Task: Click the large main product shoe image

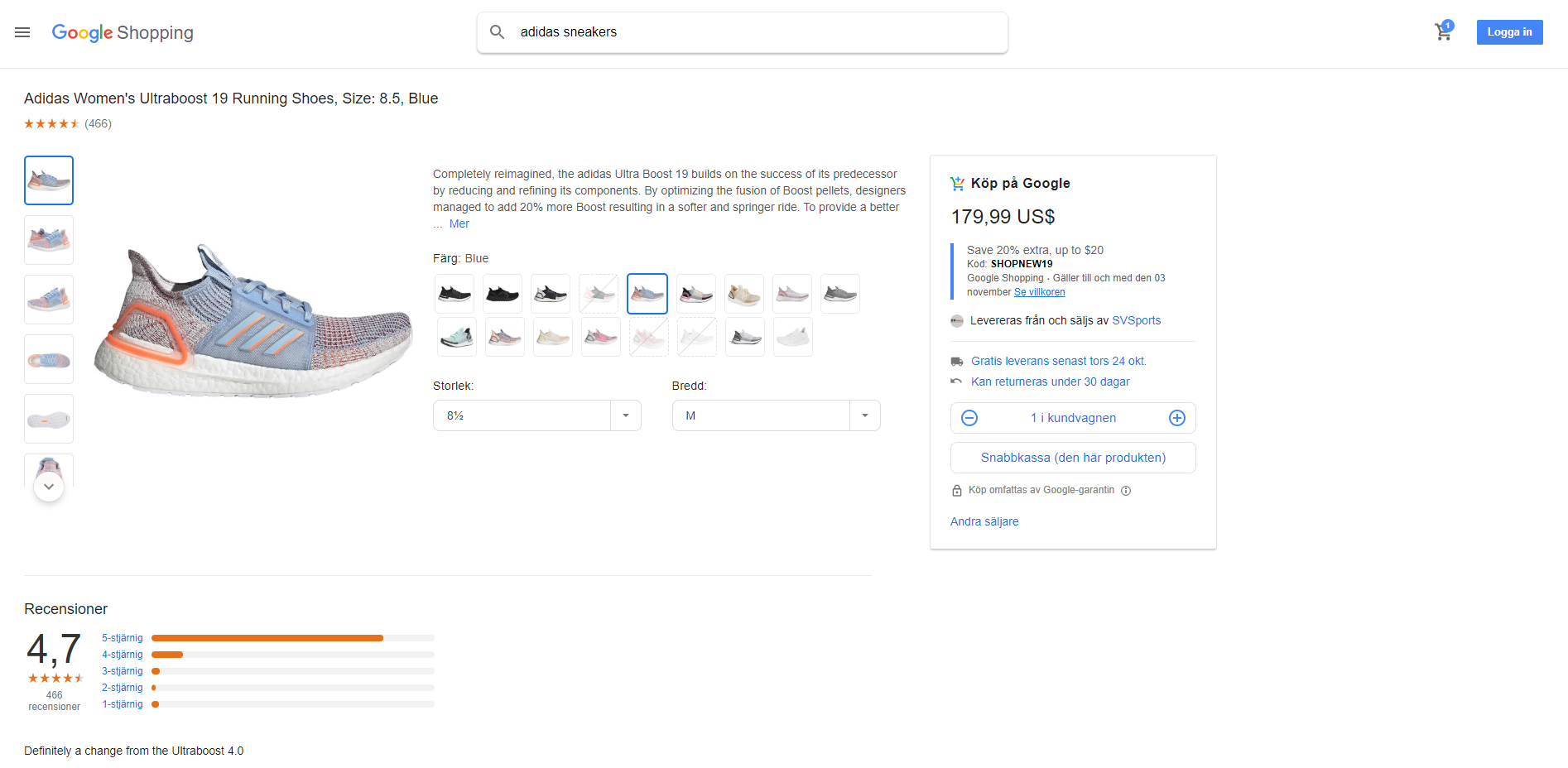Action: point(253,323)
